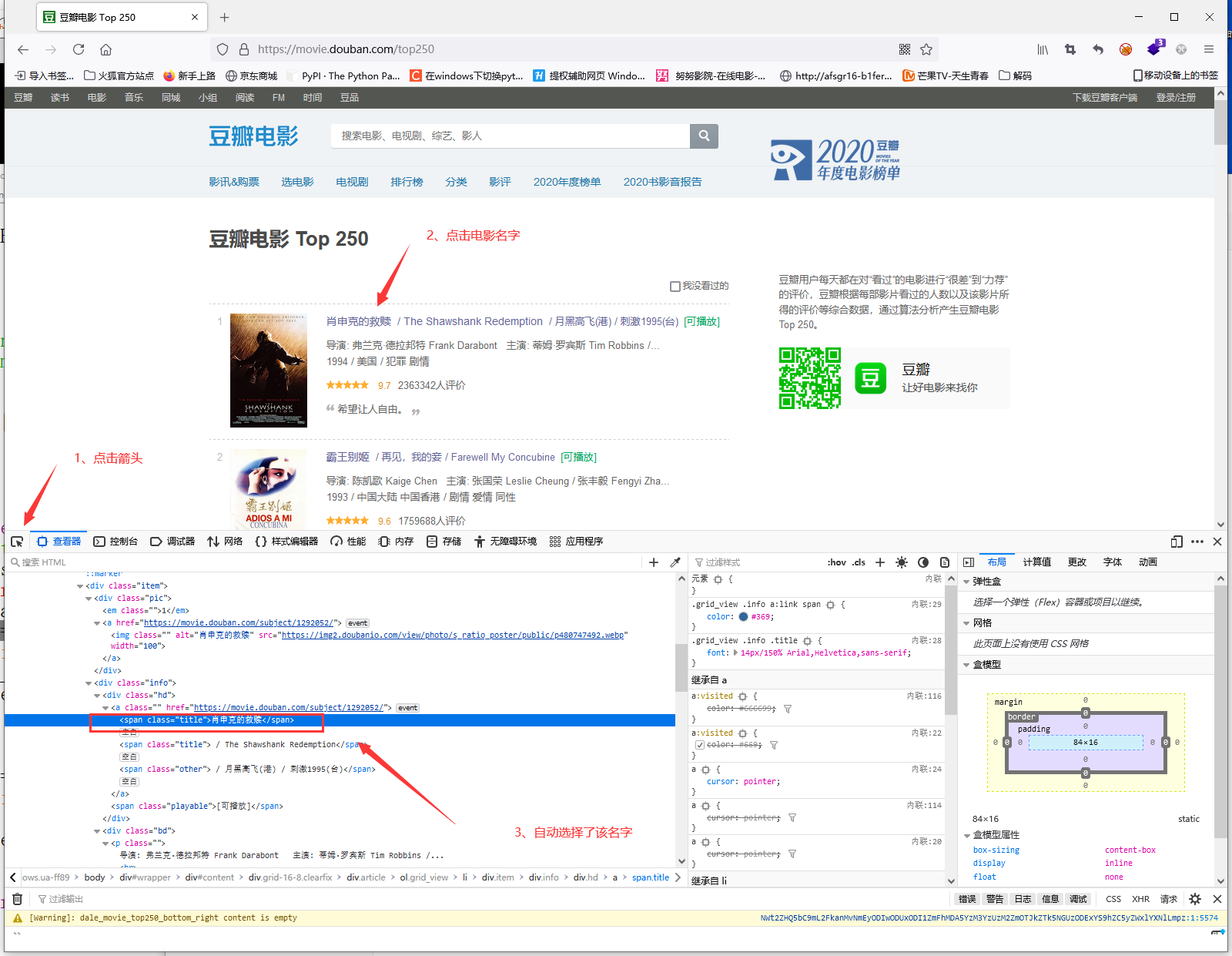Screen dimensions: 1232x956
Task: Click the #369 color swatch
Action: click(743, 617)
